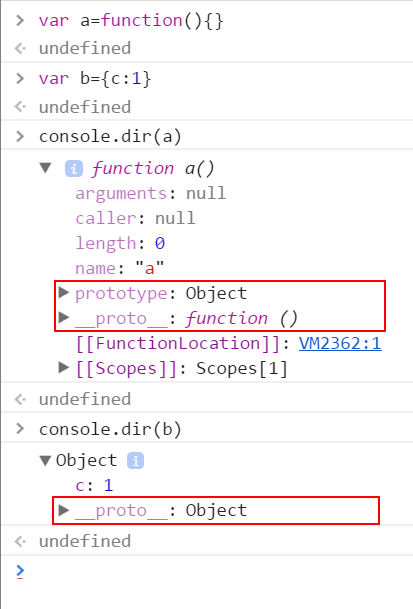This screenshot has width=413, height=609.
Task: Select the caller: null property
Action: (x=135, y=218)
